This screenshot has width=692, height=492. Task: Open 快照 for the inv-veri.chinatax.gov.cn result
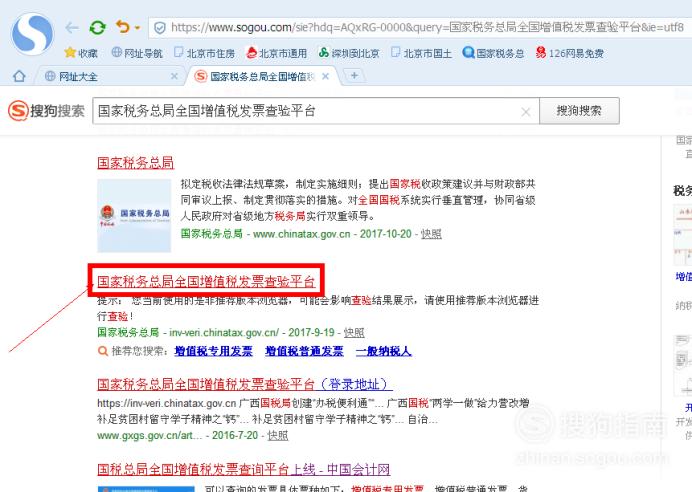[354, 332]
